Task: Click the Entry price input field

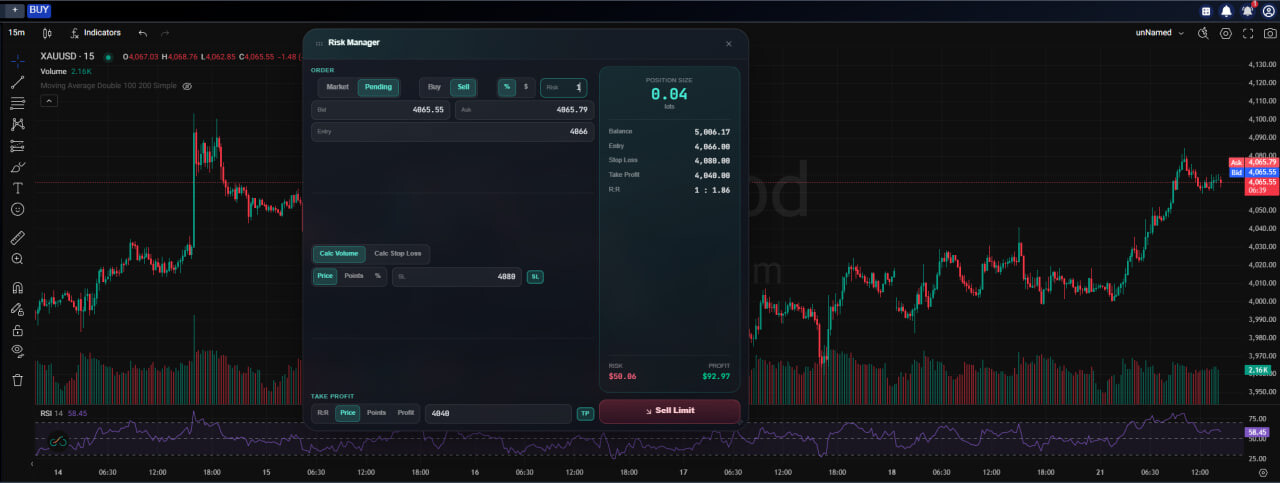Action: click(452, 132)
